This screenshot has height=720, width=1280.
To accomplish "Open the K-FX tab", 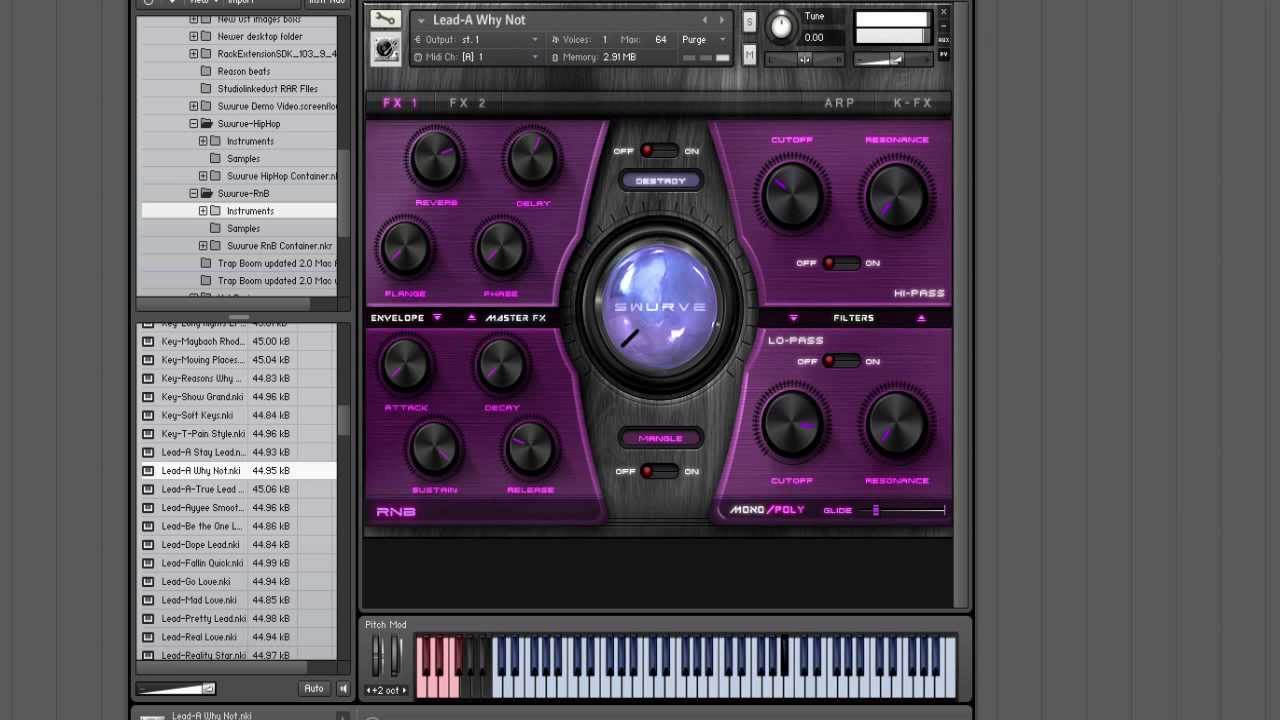I will [912, 103].
